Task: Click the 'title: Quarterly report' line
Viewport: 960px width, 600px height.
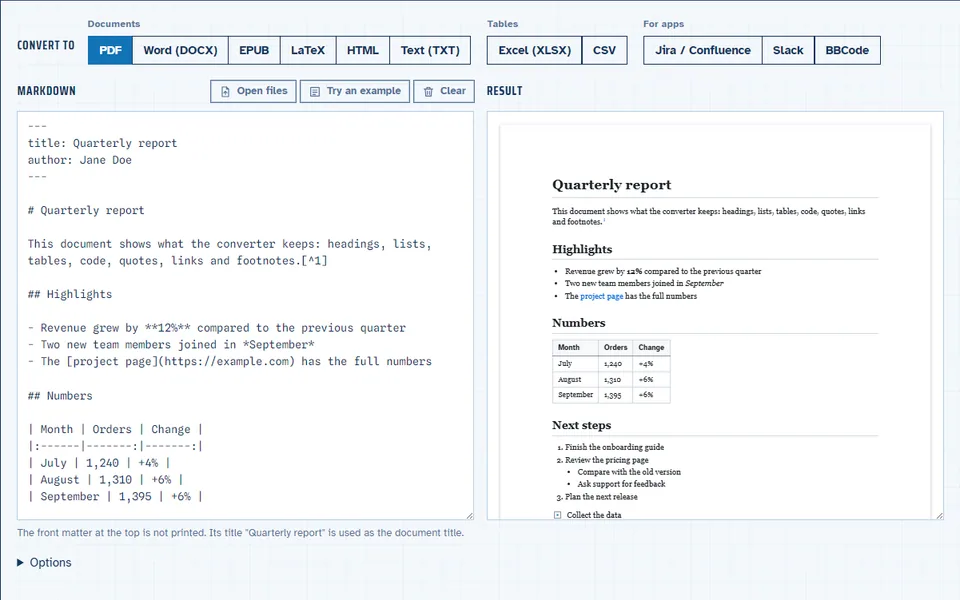Action: [x=102, y=143]
